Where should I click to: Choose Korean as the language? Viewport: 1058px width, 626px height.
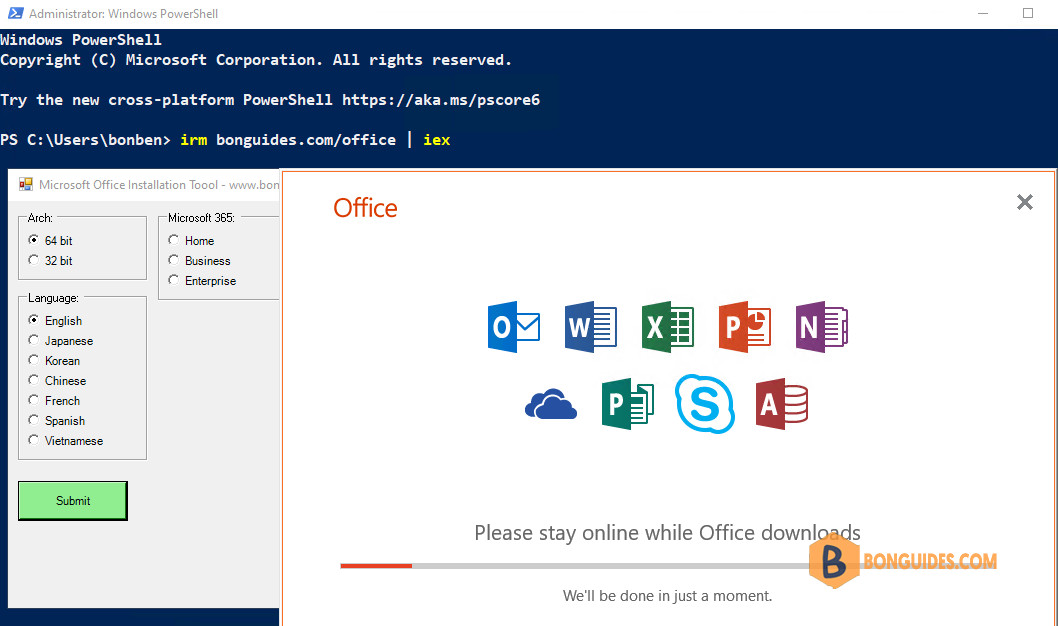pyautogui.click(x=54, y=361)
